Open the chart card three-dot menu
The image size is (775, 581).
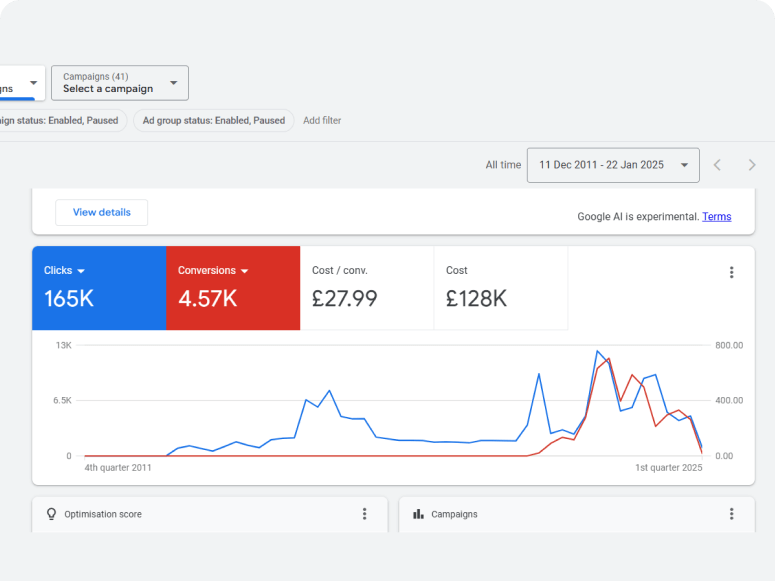coord(731,272)
